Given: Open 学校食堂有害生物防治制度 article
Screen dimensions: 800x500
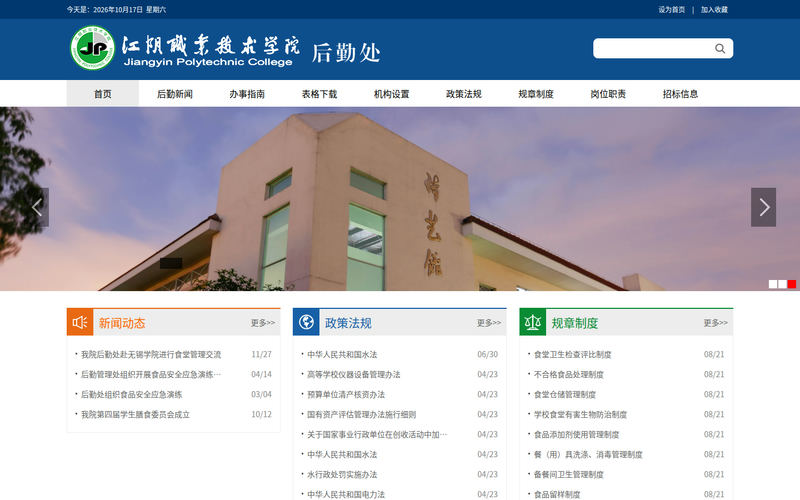Looking at the screenshot, I should [580, 414].
